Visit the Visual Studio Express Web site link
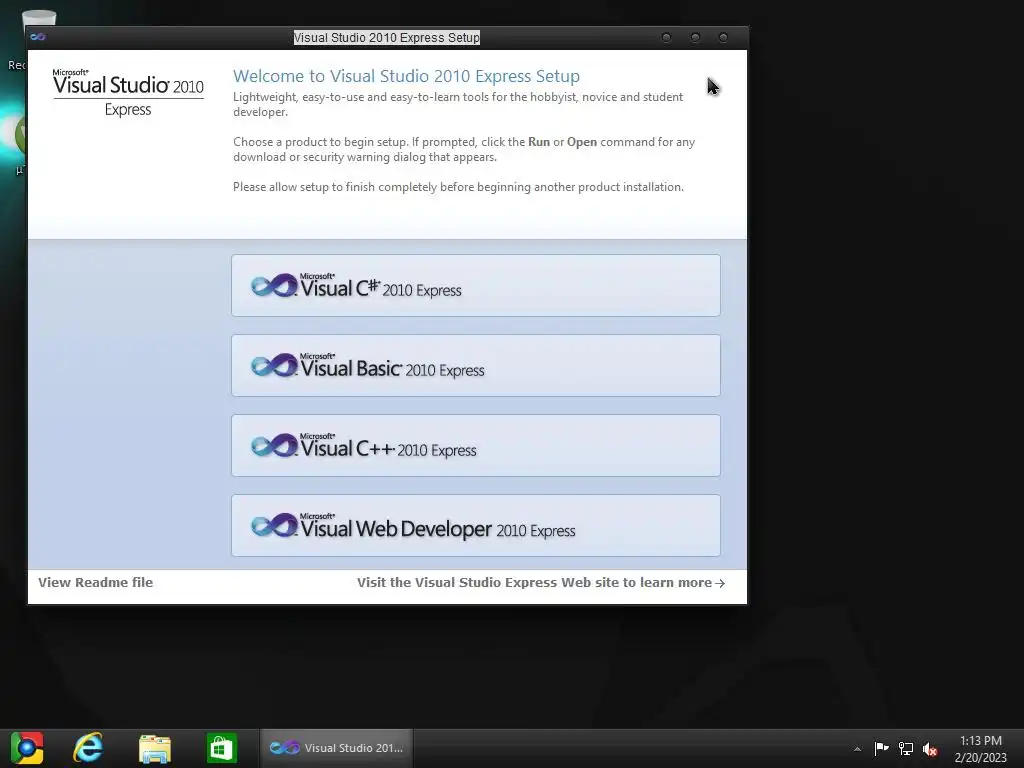1024x768 pixels. 541,583
